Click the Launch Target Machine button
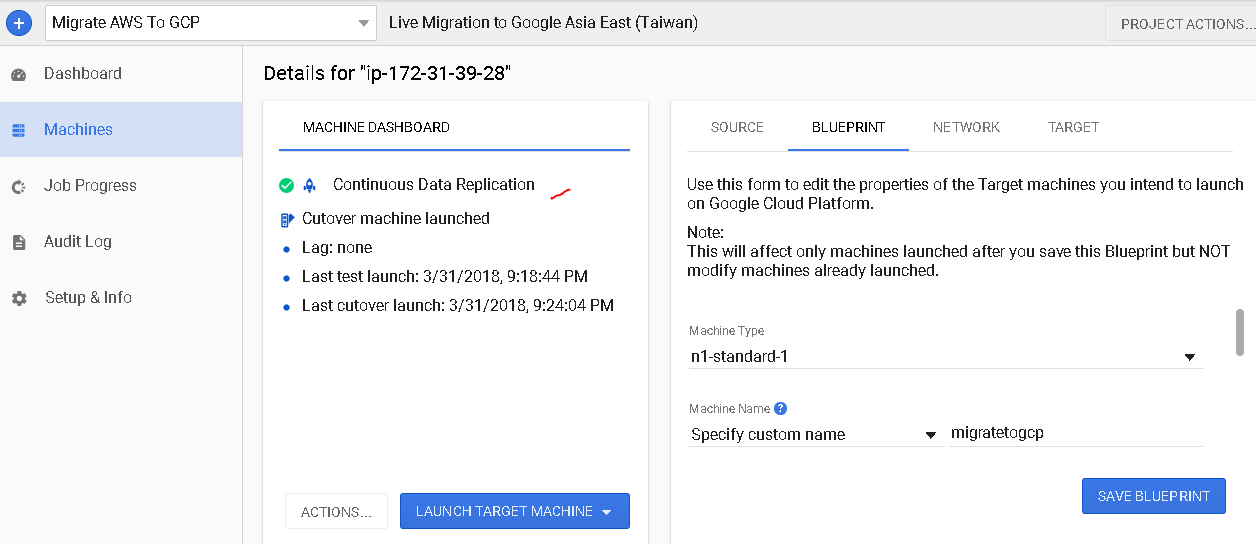The width and height of the screenshot is (1256, 544). [514, 511]
